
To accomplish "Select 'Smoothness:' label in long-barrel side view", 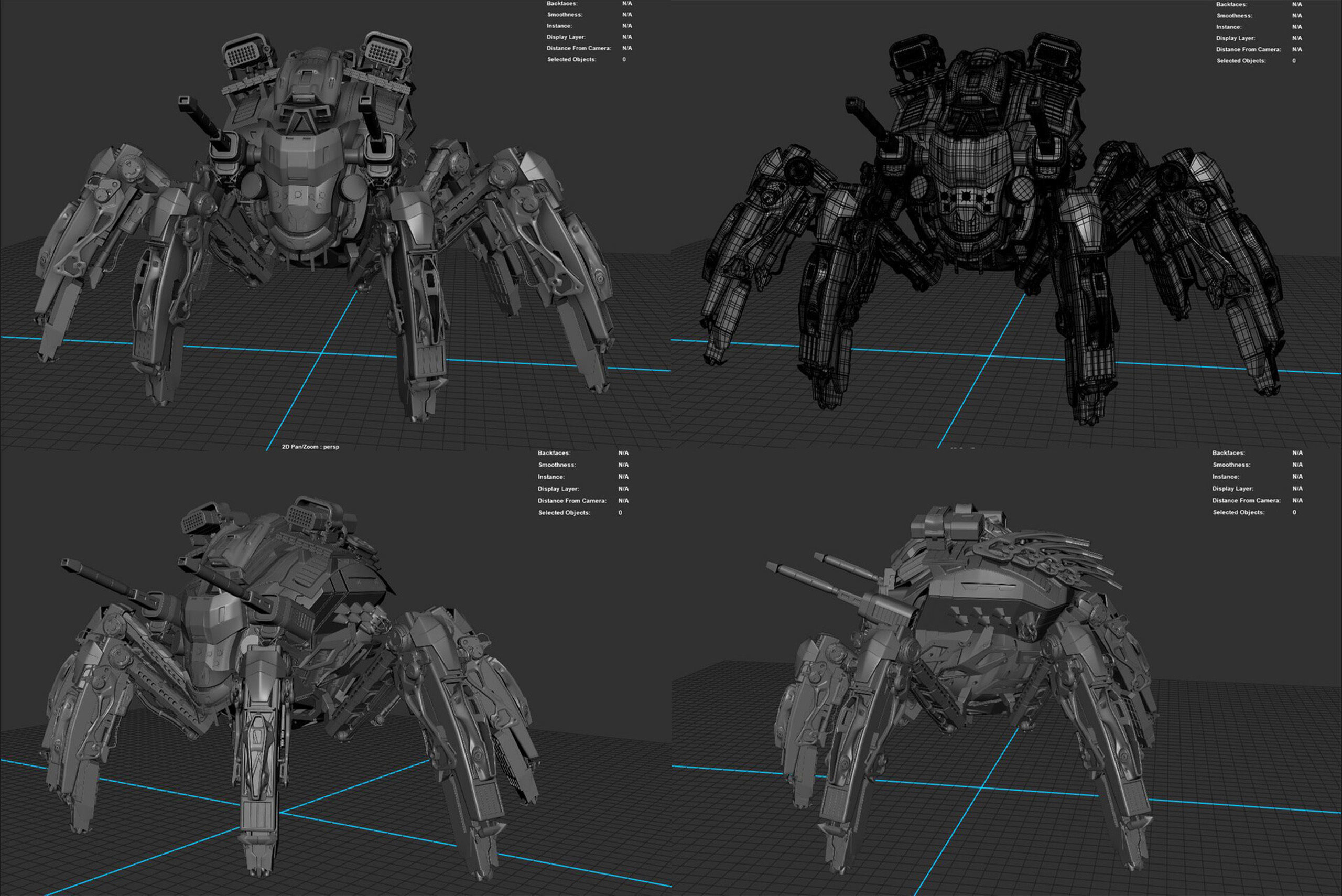I will point(556,465).
